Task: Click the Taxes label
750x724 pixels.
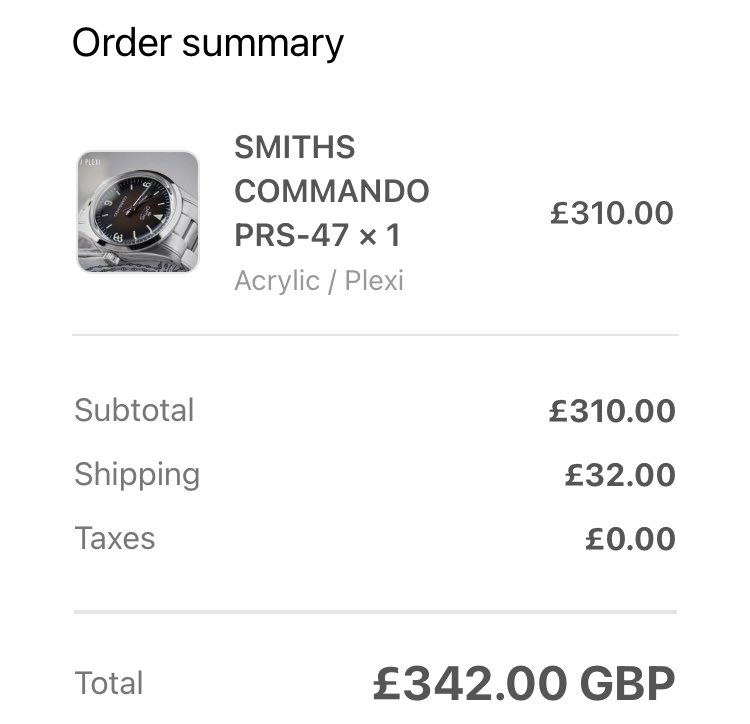Action: pyautogui.click(x=115, y=538)
